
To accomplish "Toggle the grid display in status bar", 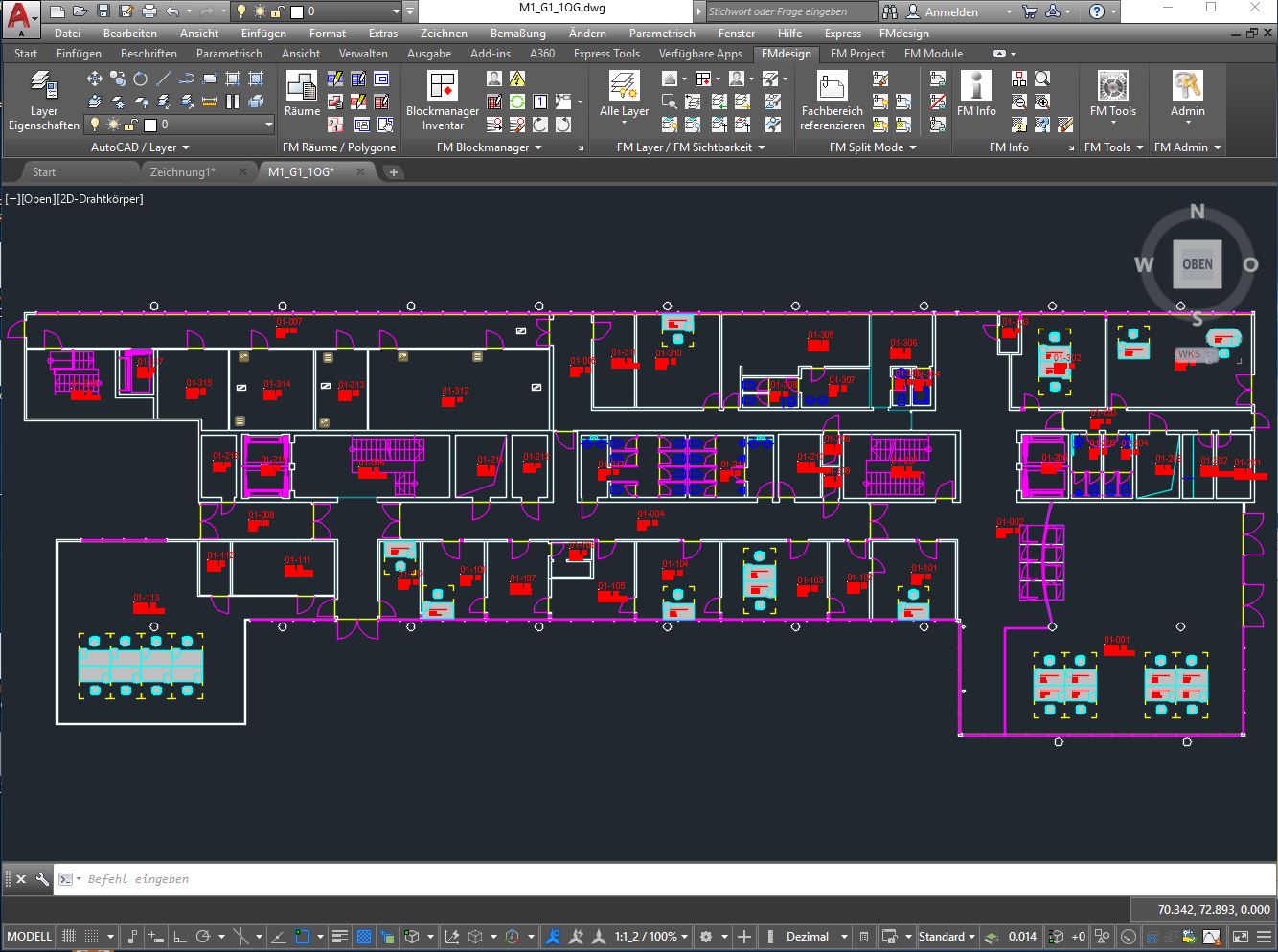I will click(69, 936).
